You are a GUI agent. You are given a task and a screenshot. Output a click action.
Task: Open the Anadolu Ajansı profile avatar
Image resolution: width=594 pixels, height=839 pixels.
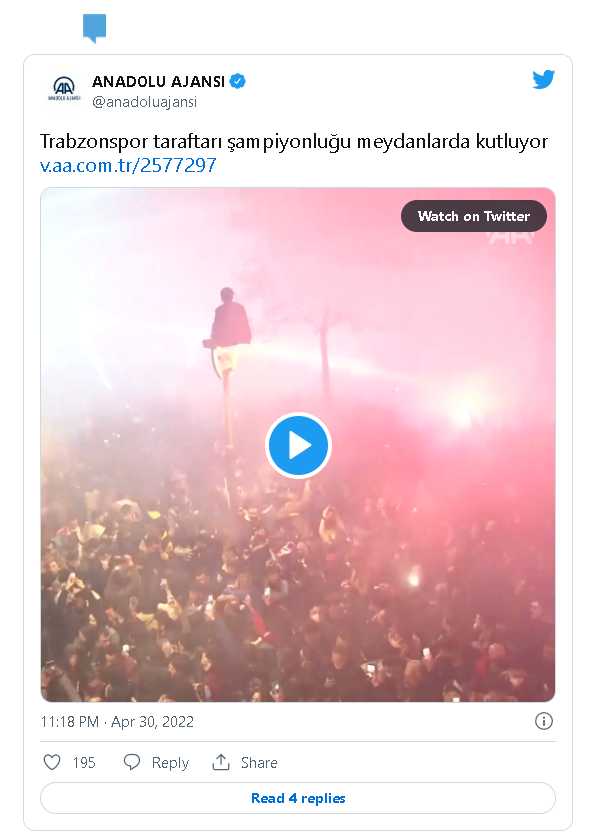(64, 89)
